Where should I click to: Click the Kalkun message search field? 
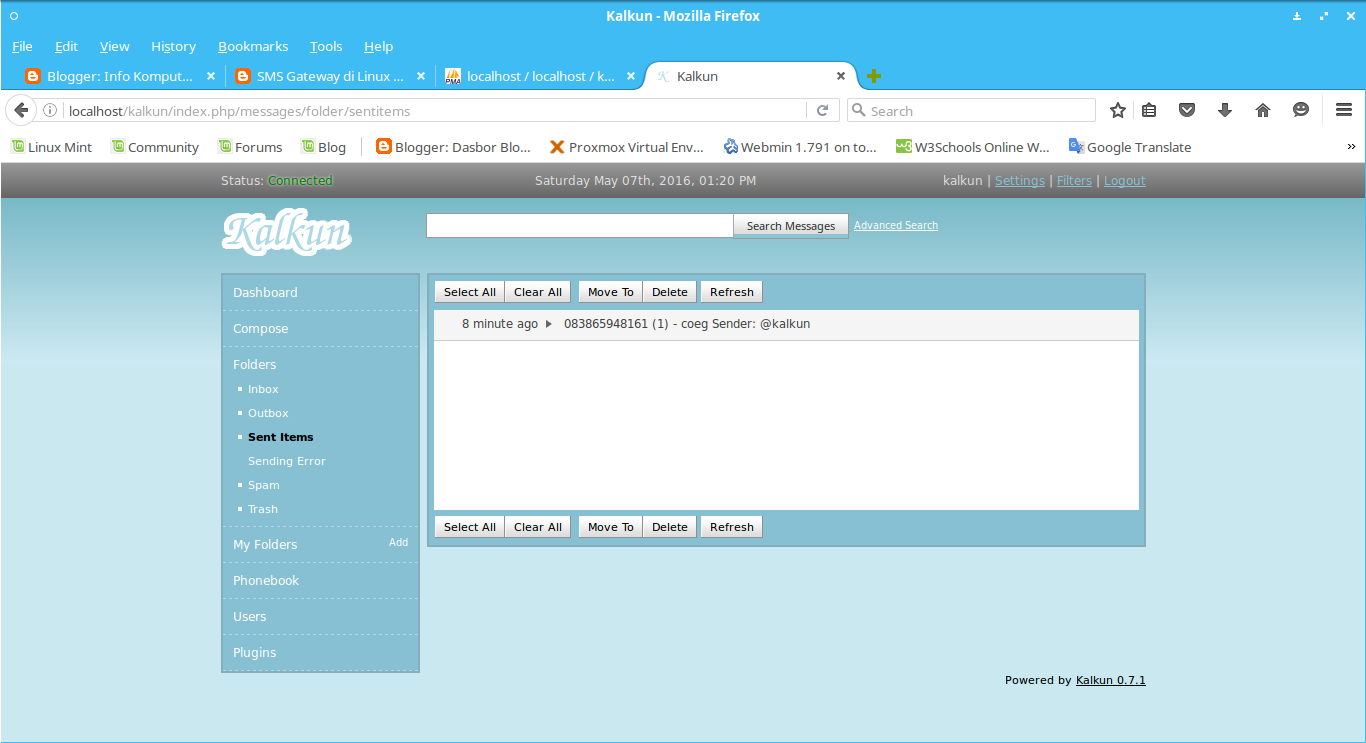580,226
